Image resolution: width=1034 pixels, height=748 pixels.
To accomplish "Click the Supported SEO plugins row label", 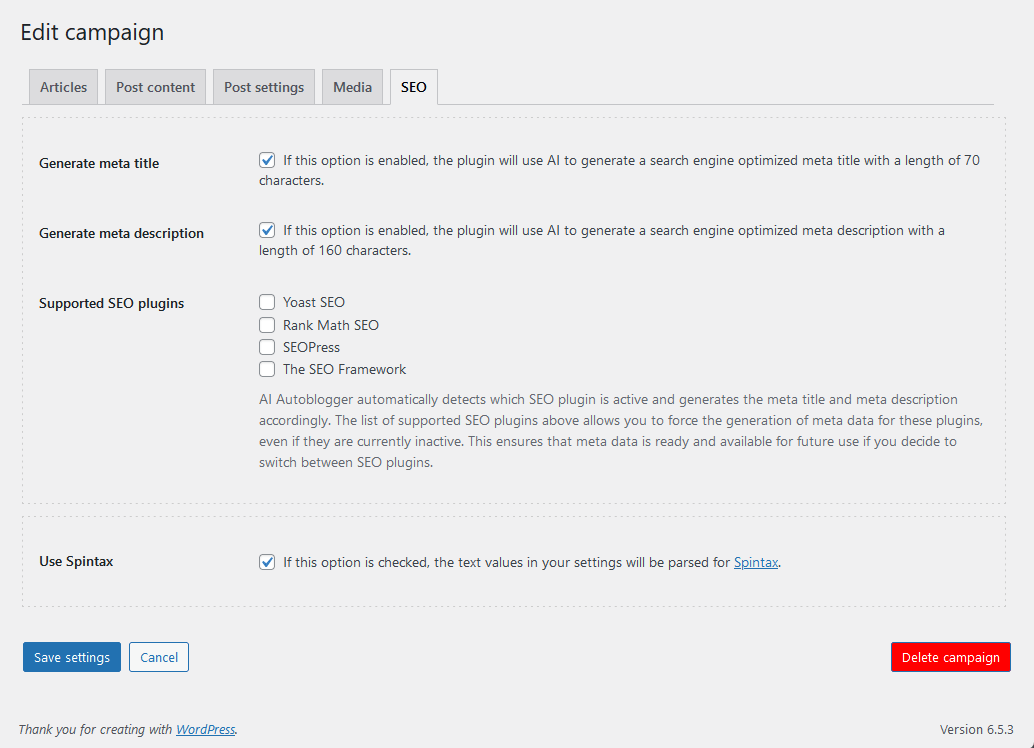I will coord(111,303).
